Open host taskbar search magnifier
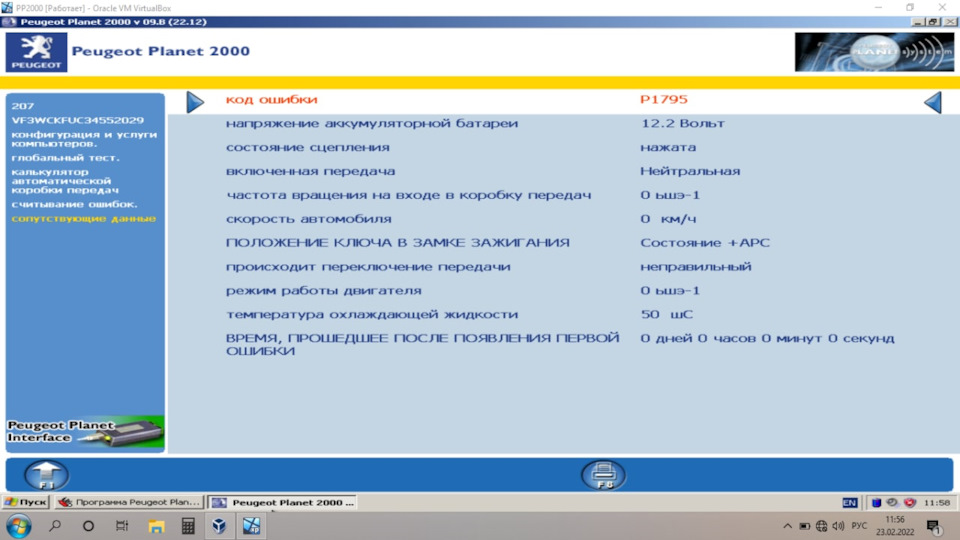960x540 pixels. pyautogui.click(x=55, y=526)
